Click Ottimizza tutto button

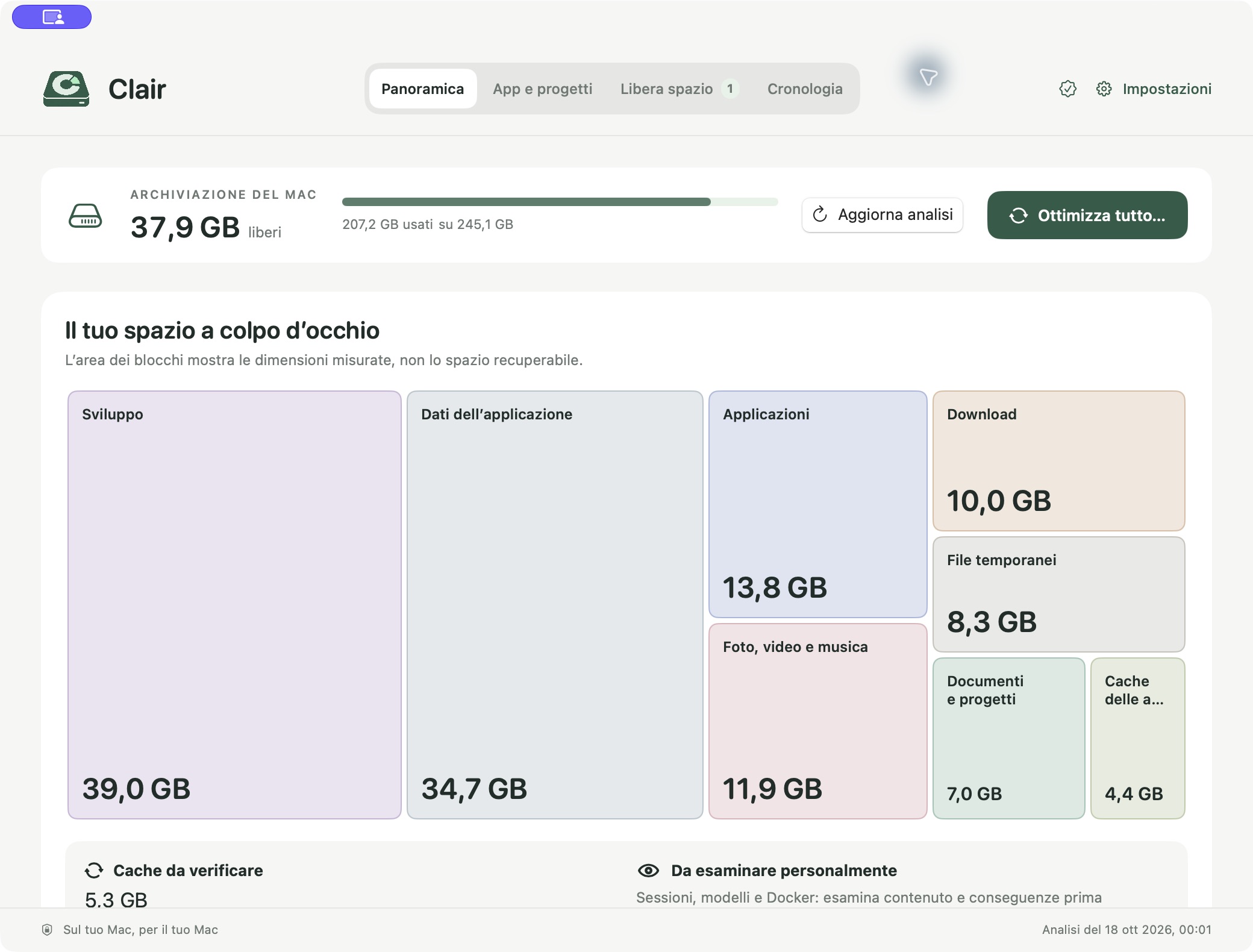pyautogui.click(x=1087, y=215)
